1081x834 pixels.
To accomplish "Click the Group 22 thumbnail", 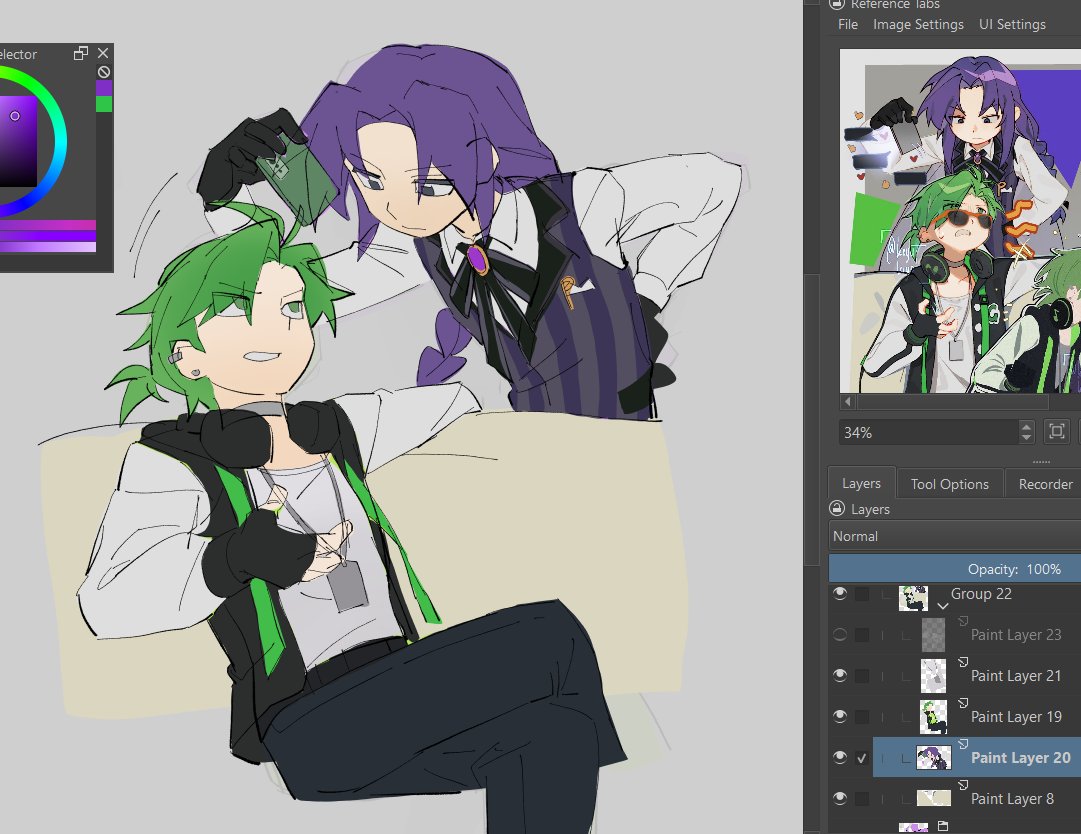I will click(x=913, y=598).
